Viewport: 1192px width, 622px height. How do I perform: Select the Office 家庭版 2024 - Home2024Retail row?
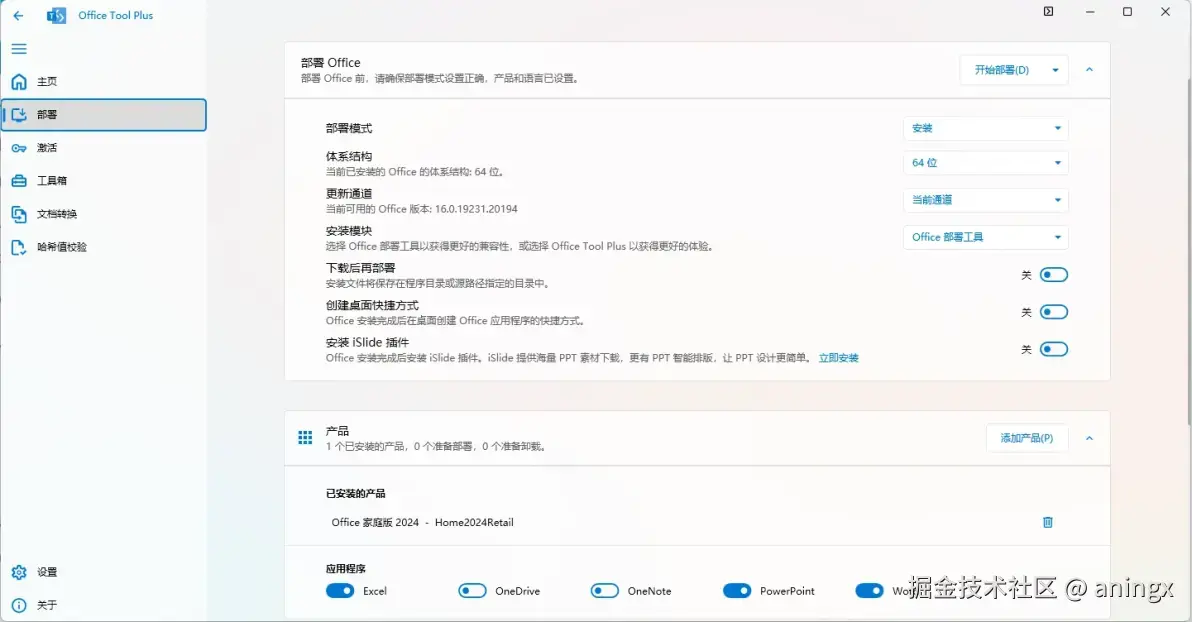pyautogui.click(x=697, y=522)
